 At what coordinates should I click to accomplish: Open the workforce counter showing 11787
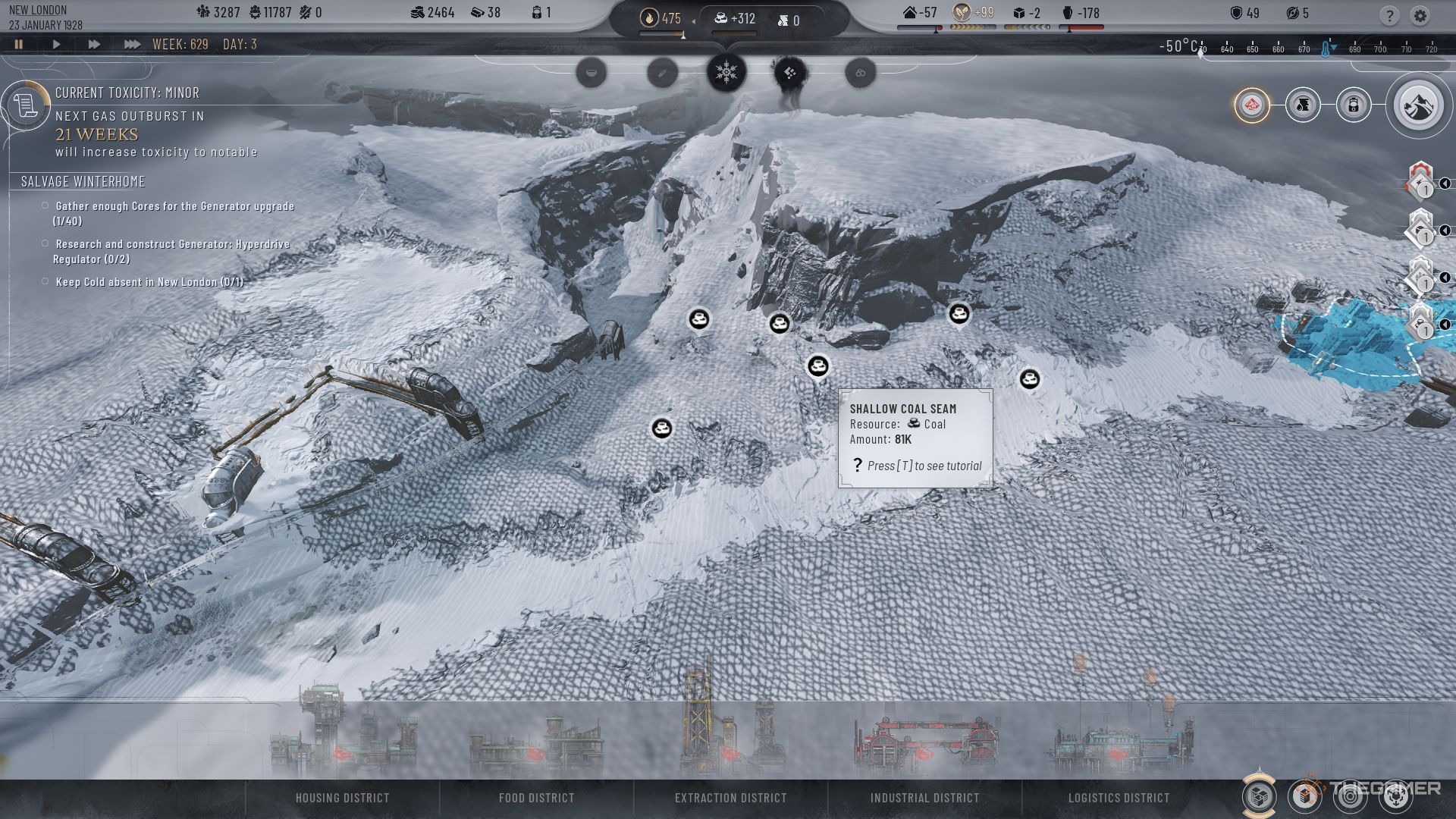coord(271,13)
